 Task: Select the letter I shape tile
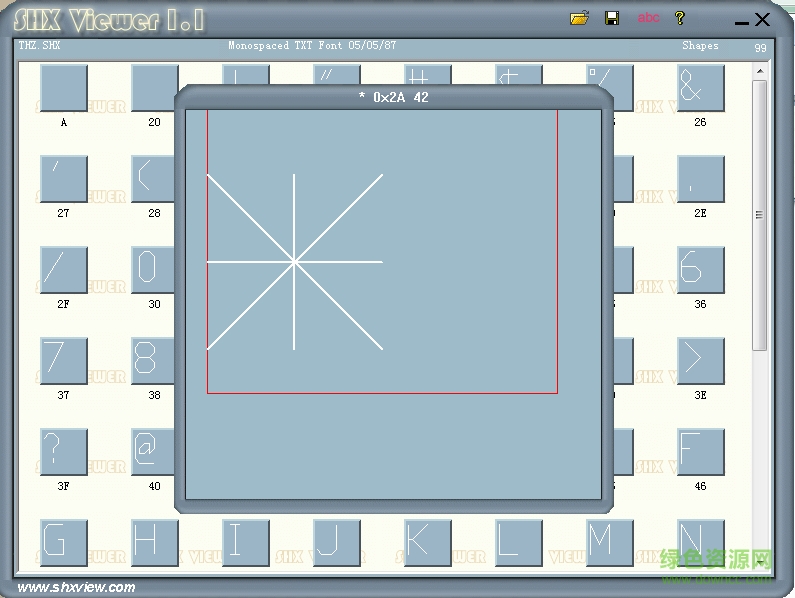(246, 542)
